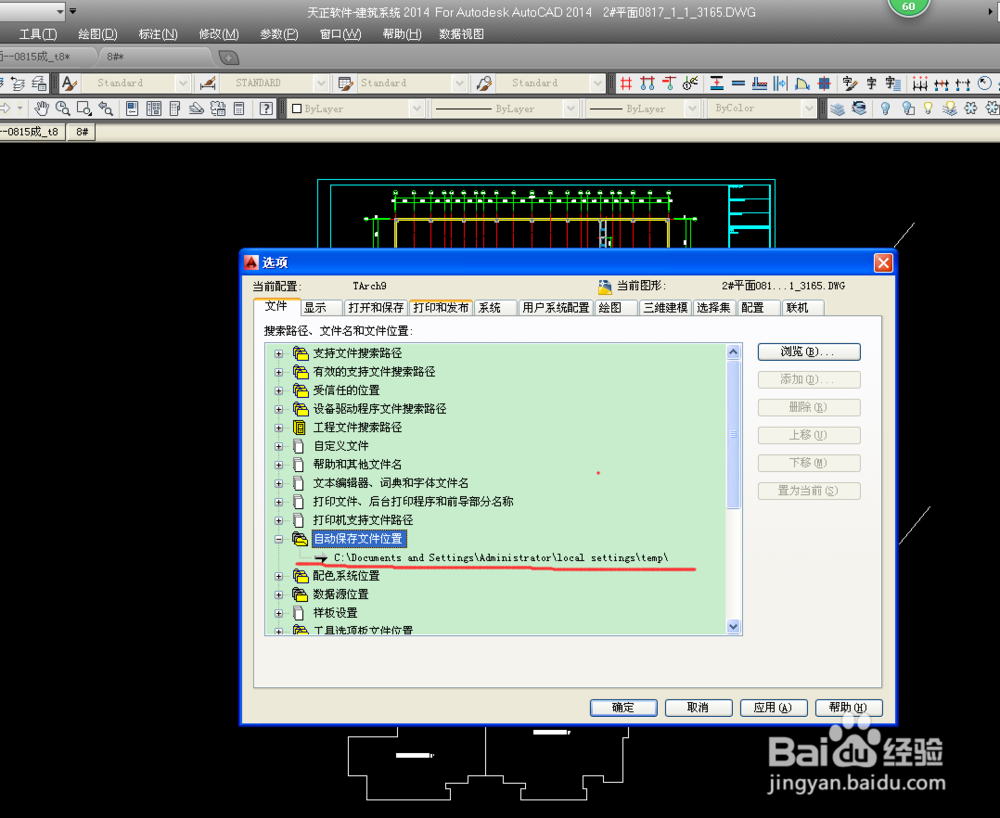Click the question mark help icon

(266, 108)
